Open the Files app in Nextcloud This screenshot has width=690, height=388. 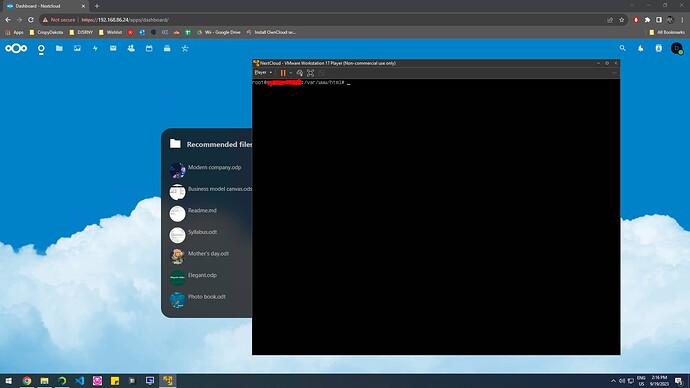tap(59, 48)
